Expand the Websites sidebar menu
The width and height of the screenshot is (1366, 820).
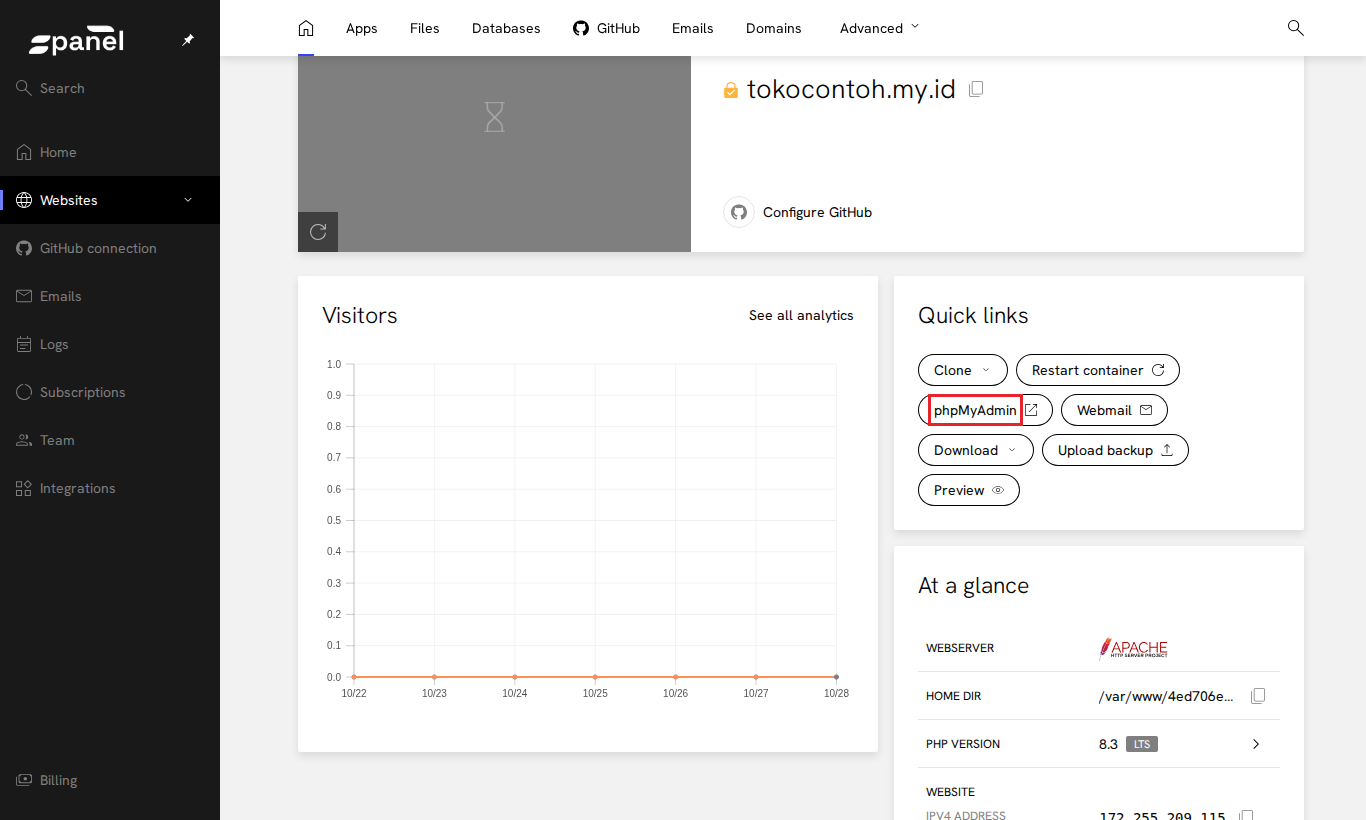(188, 200)
